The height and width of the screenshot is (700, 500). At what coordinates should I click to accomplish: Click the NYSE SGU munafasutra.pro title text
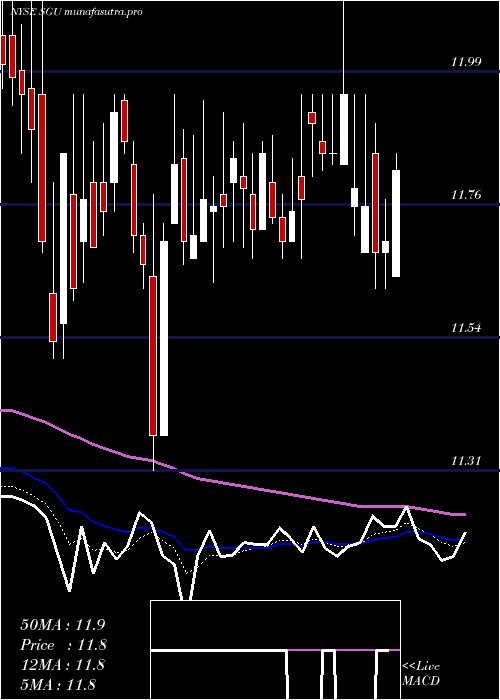77,12
